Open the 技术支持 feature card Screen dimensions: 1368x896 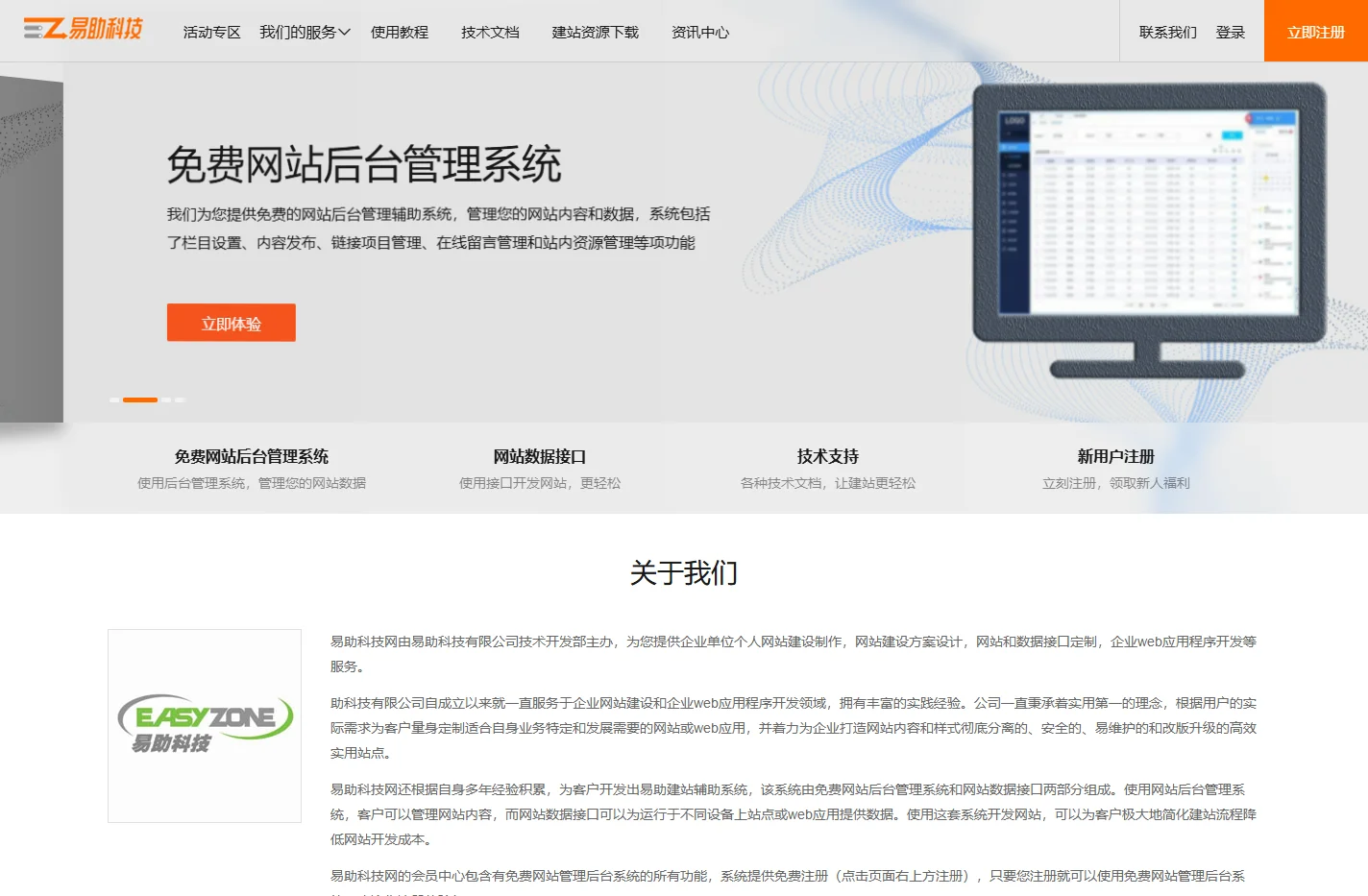[828, 469]
